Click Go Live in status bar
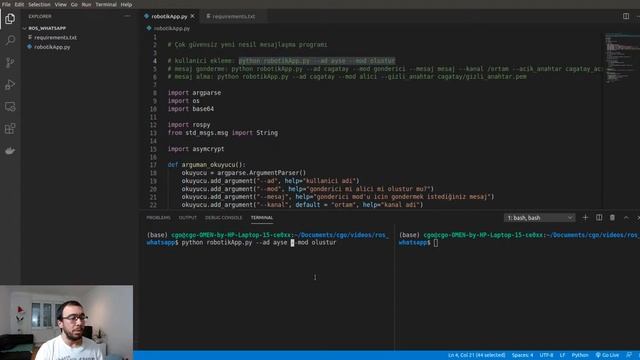Screen dimensions: 640x360 point(607,355)
